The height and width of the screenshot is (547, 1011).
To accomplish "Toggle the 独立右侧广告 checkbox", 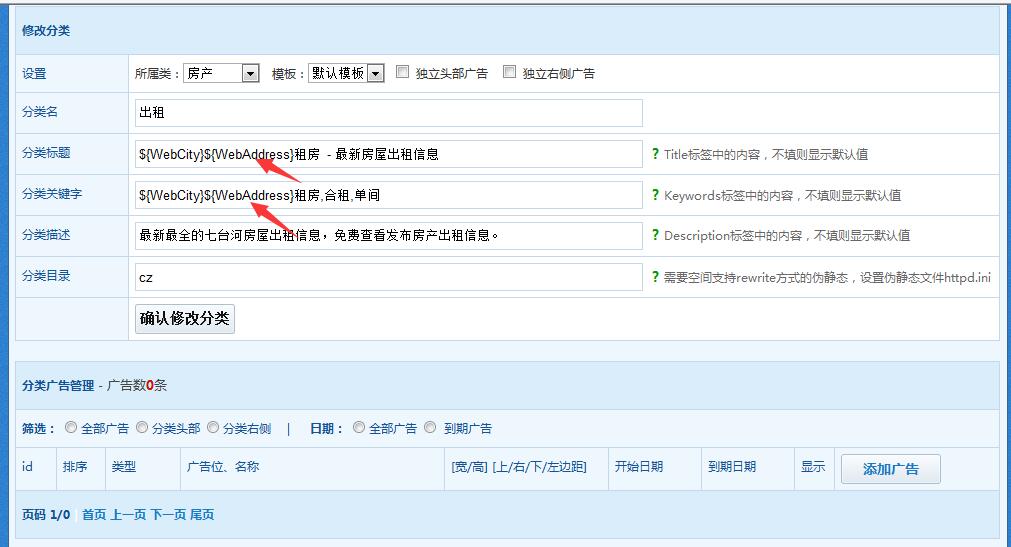I will pyautogui.click(x=509, y=72).
